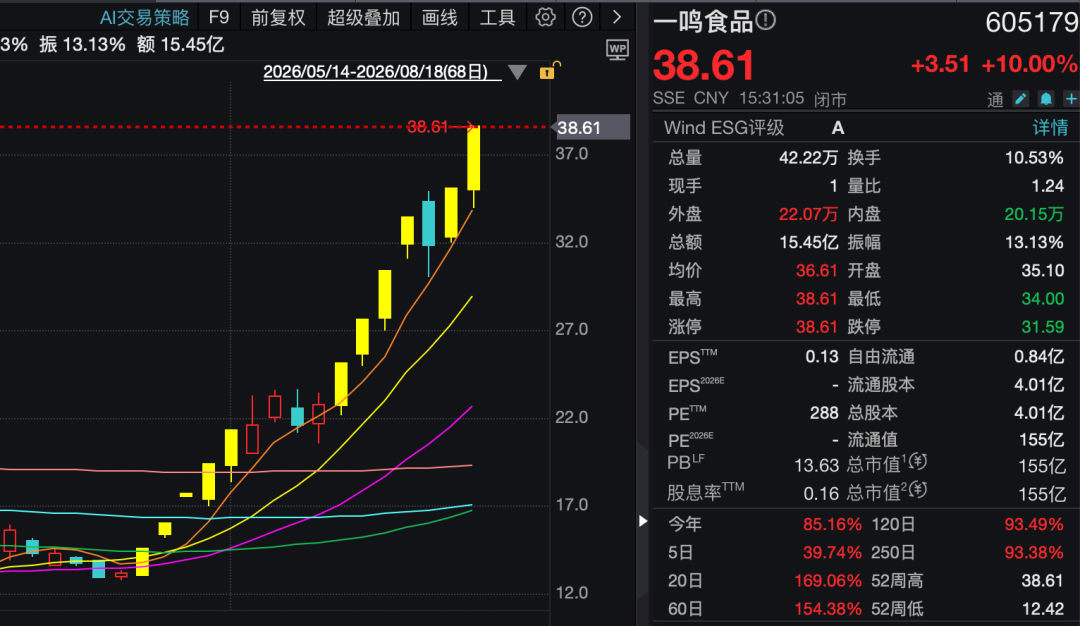Click the +3.51 price change value
Image resolution: width=1080 pixels, height=626 pixels.
[940, 64]
